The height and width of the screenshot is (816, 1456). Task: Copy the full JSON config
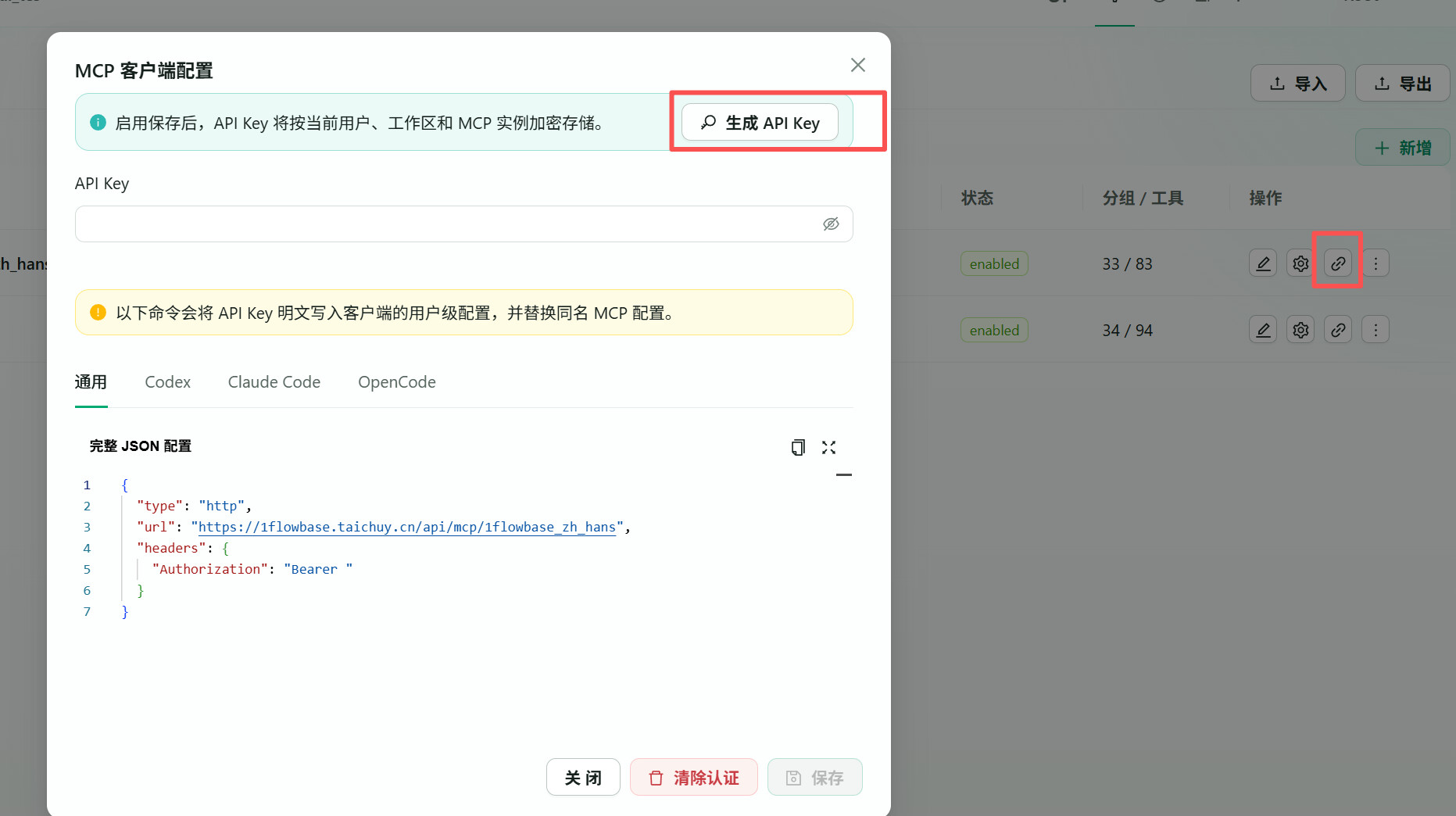click(797, 447)
